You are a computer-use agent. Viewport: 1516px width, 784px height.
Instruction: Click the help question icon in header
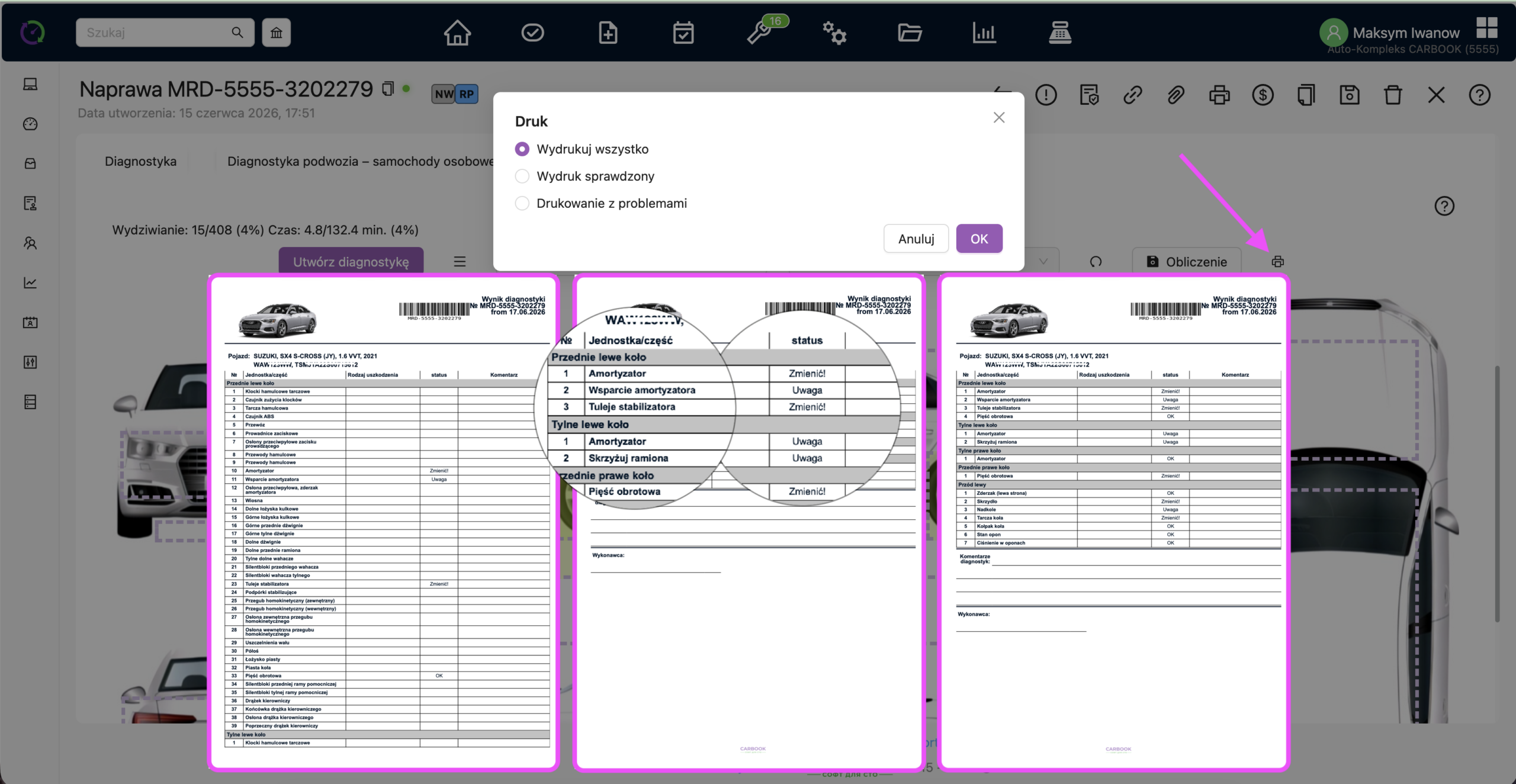click(x=1479, y=95)
